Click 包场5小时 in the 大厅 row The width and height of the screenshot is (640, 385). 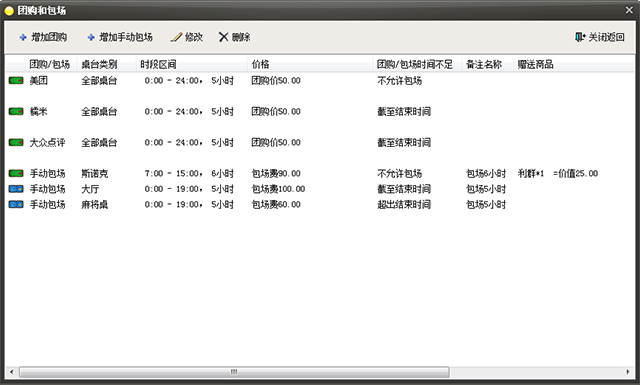point(486,189)
